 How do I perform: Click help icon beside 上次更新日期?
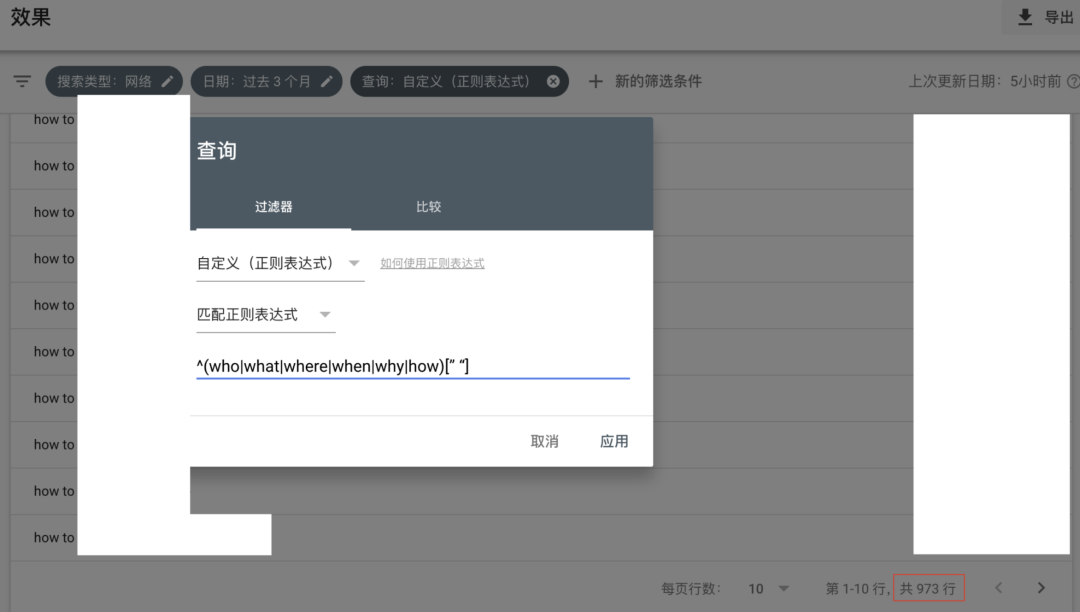pyautogui.click(x=1073, y=82)
